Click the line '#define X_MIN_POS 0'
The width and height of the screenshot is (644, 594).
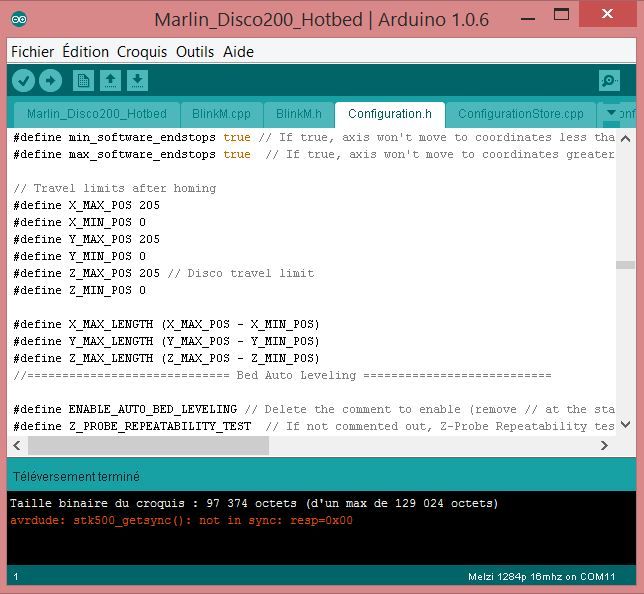(79, 222)
